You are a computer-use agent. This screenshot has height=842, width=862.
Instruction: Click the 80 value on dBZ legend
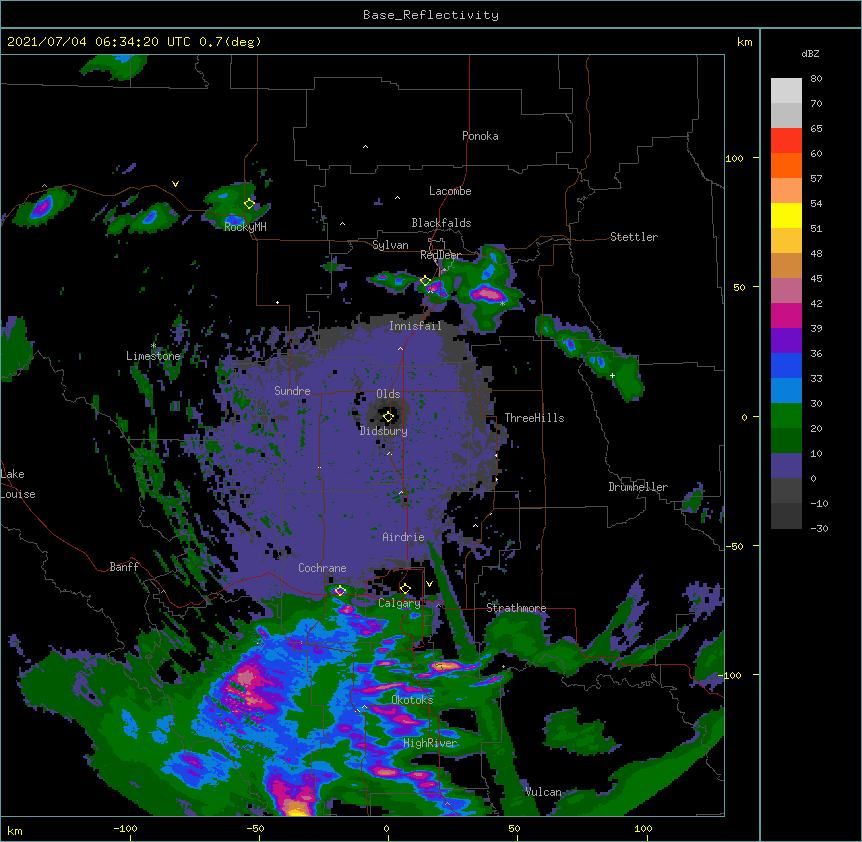click(x=816, y=79)
